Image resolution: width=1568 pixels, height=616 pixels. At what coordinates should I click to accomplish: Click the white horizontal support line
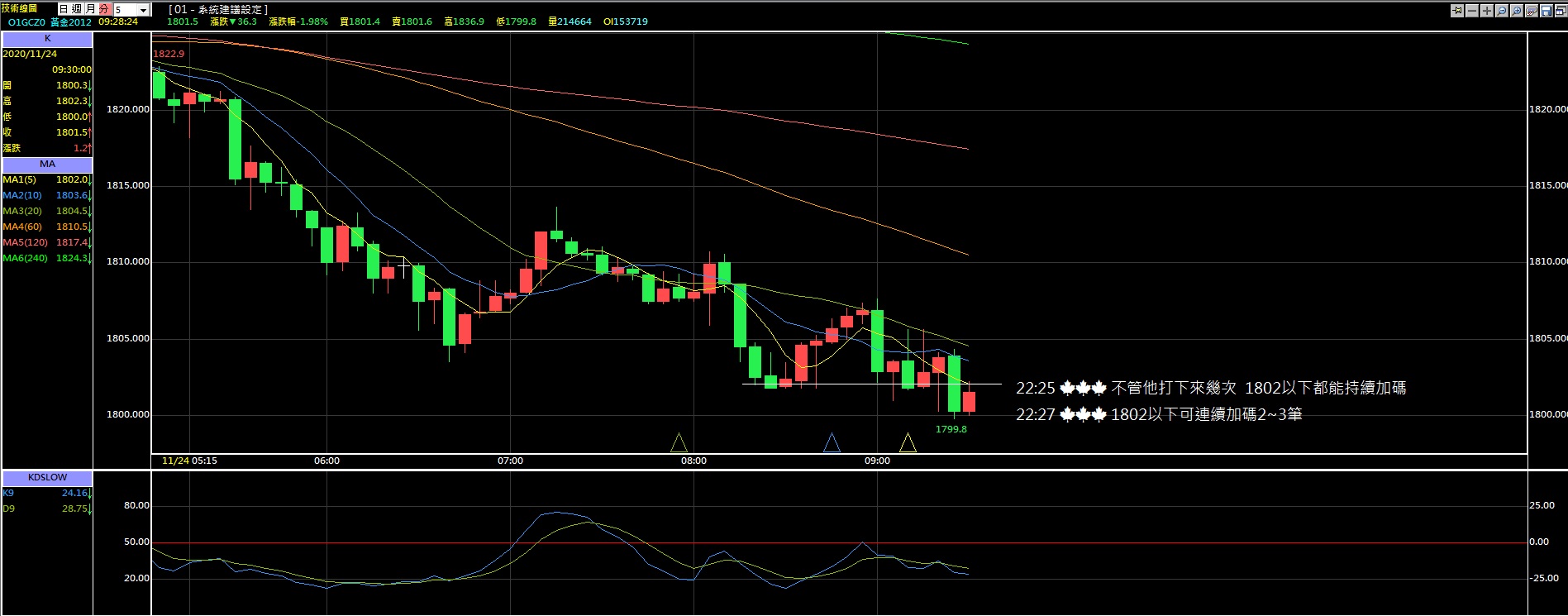[x=872, y=384]
